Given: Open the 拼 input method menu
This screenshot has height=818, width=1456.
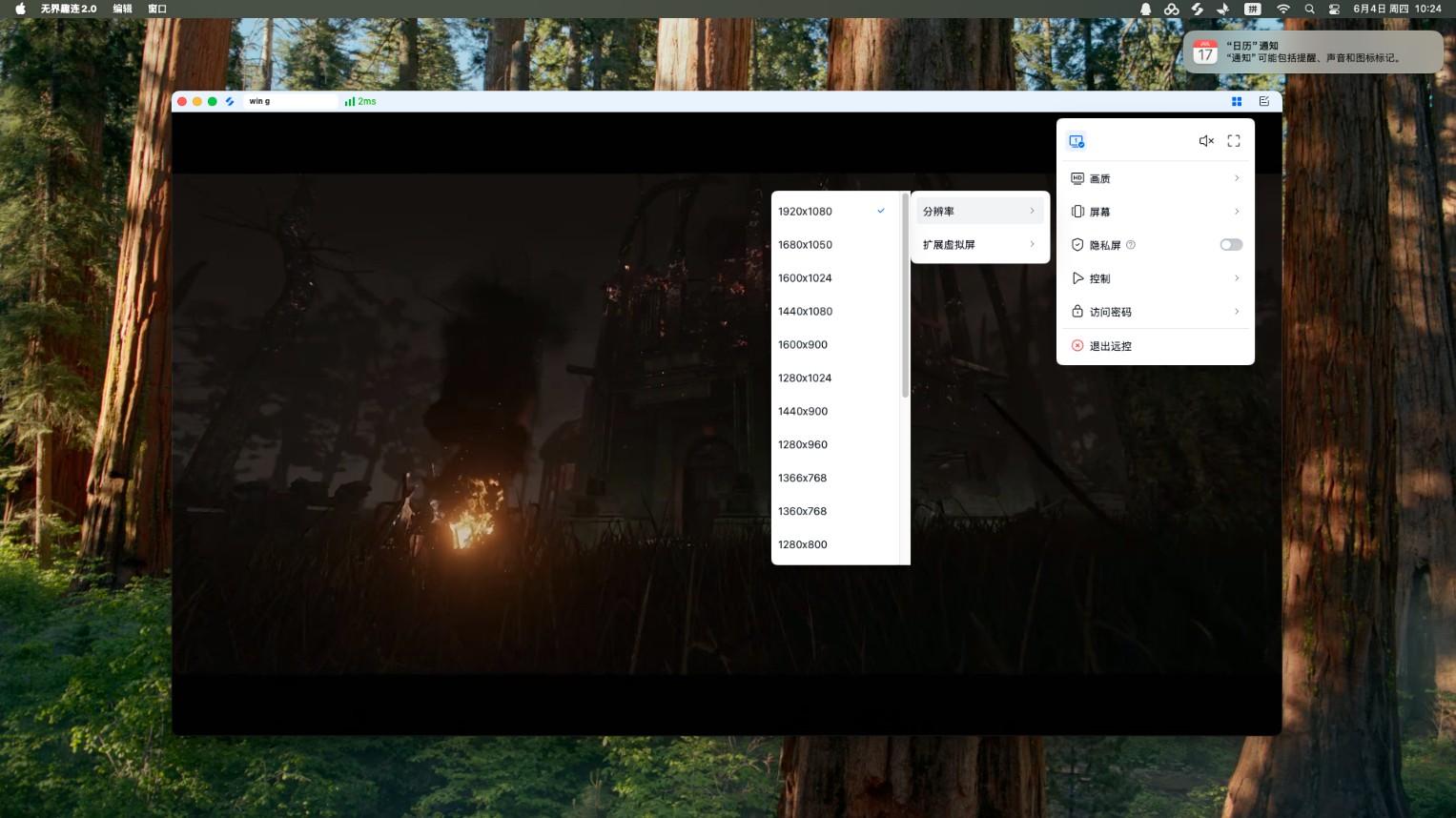Looking at the screenshot, I should point(1253,9).
